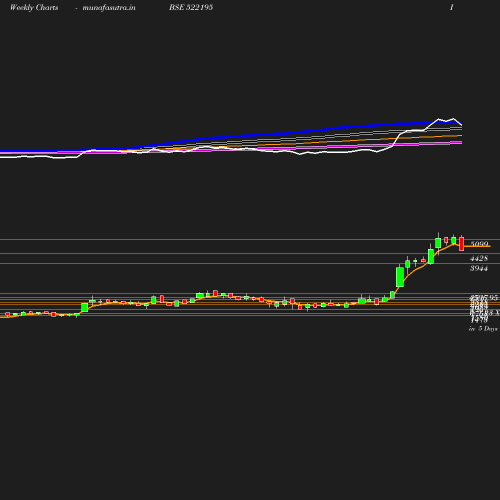Click the 'munafasutra.in' site label
Screen dimensions: 500x500
click(x=109, y=8)
